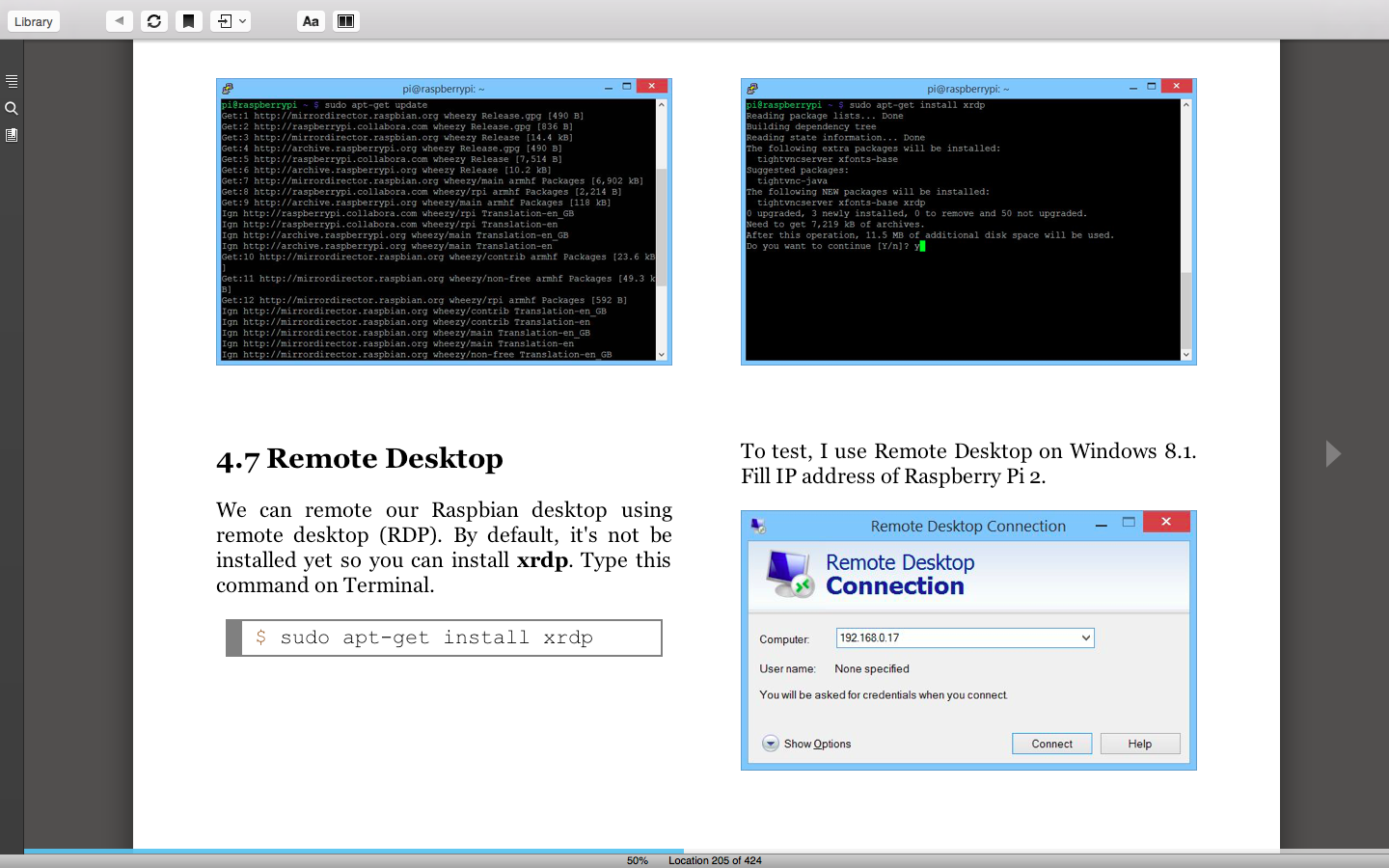Open the Aa font settings
Image resolution: width=1389 pixels, height=868 pixels.
(311, 20)
